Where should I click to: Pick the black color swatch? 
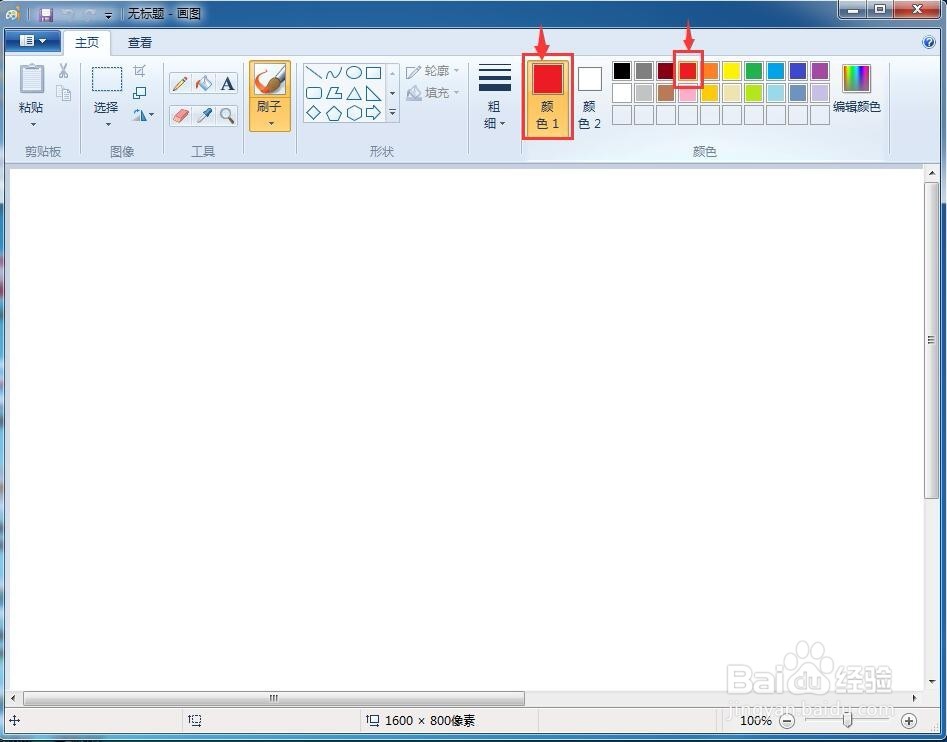(622, 71)
